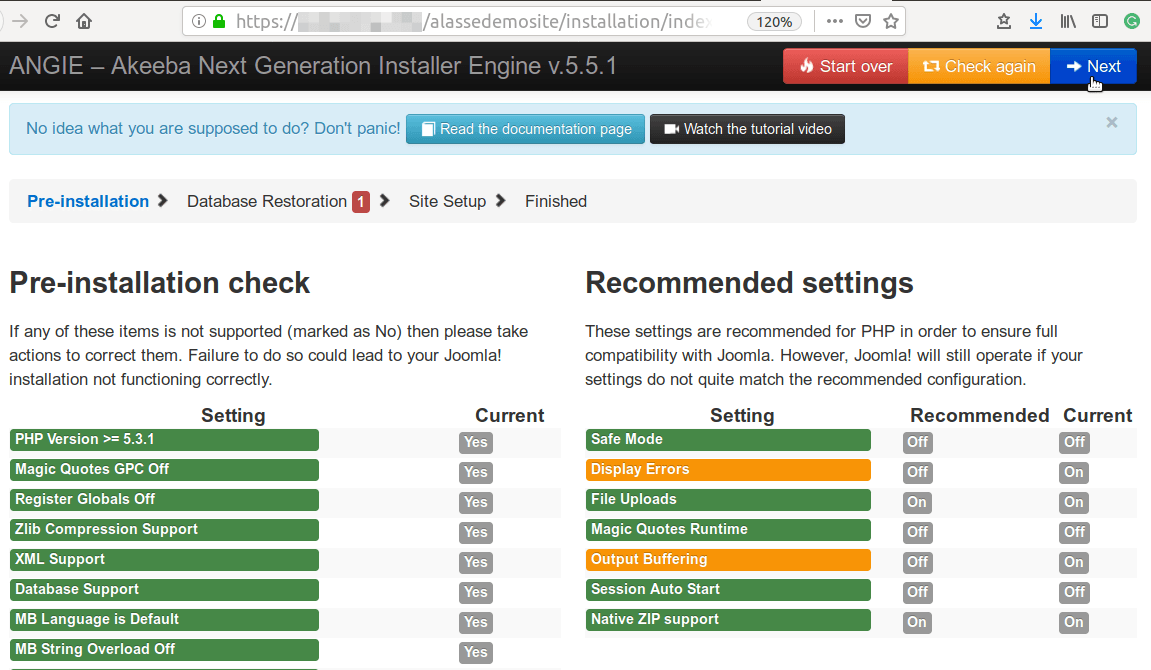Open the browser home page icon
This screenshot has height=670, width=1151.
[x=84, y=21]
